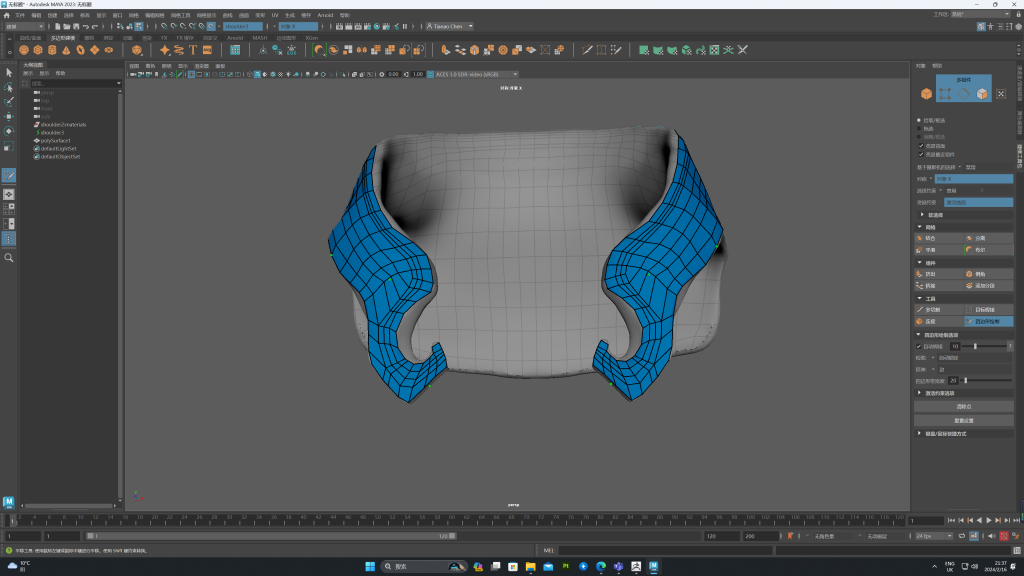Create a polygon cube from the shelf
Screen dimensions: 1024x576
38,50
